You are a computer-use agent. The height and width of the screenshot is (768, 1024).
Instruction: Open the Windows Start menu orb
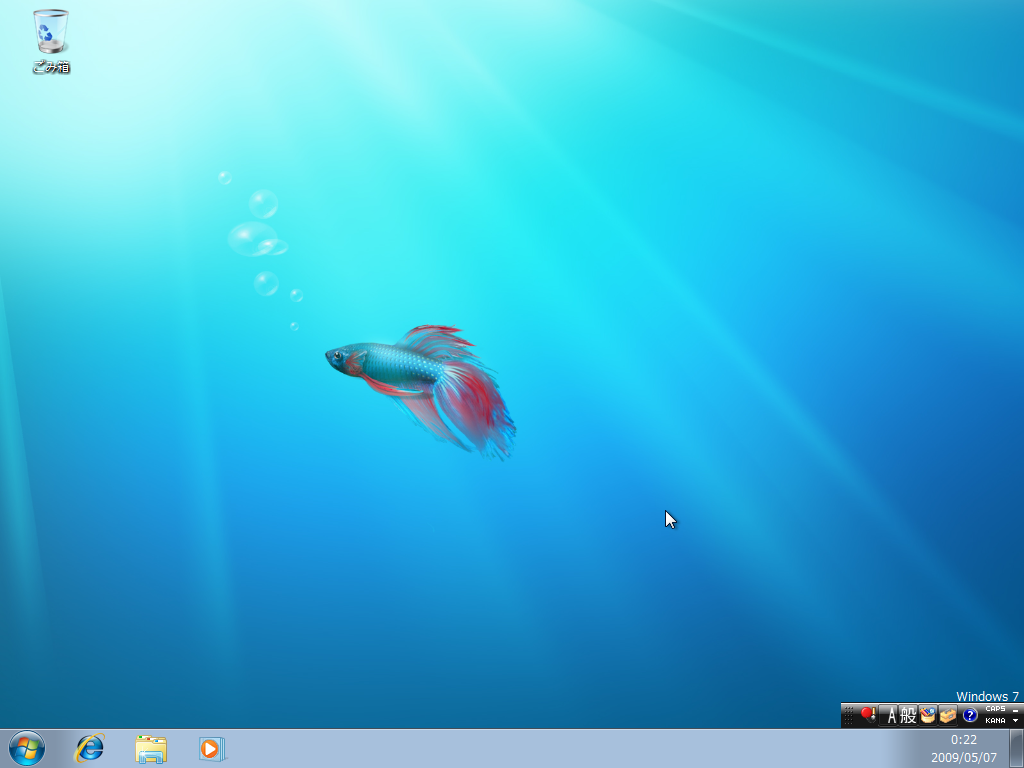click(27, 748)
